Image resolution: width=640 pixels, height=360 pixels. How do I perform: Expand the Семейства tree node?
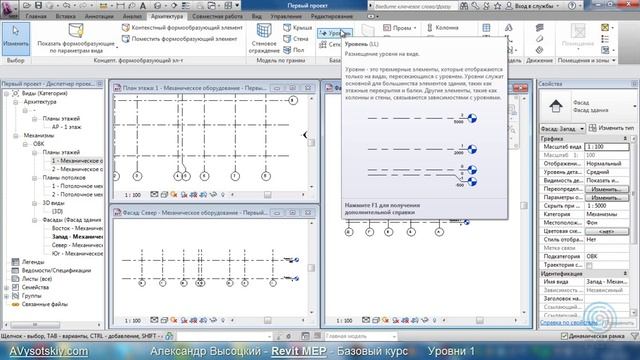pyautogui.click(x=7, y=287)
